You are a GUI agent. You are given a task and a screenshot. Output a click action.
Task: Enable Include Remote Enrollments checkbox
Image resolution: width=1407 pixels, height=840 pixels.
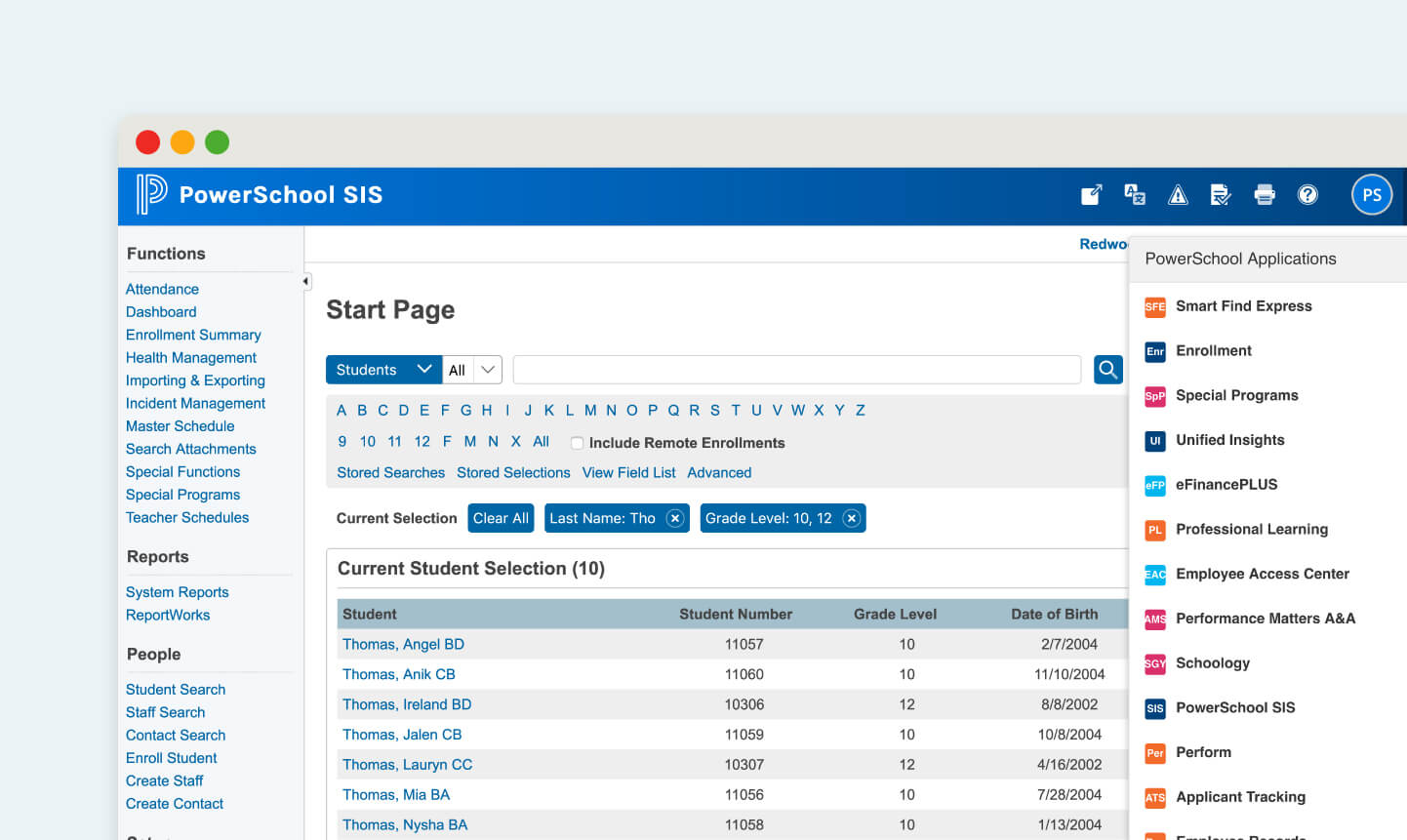[x=578, y=443]
